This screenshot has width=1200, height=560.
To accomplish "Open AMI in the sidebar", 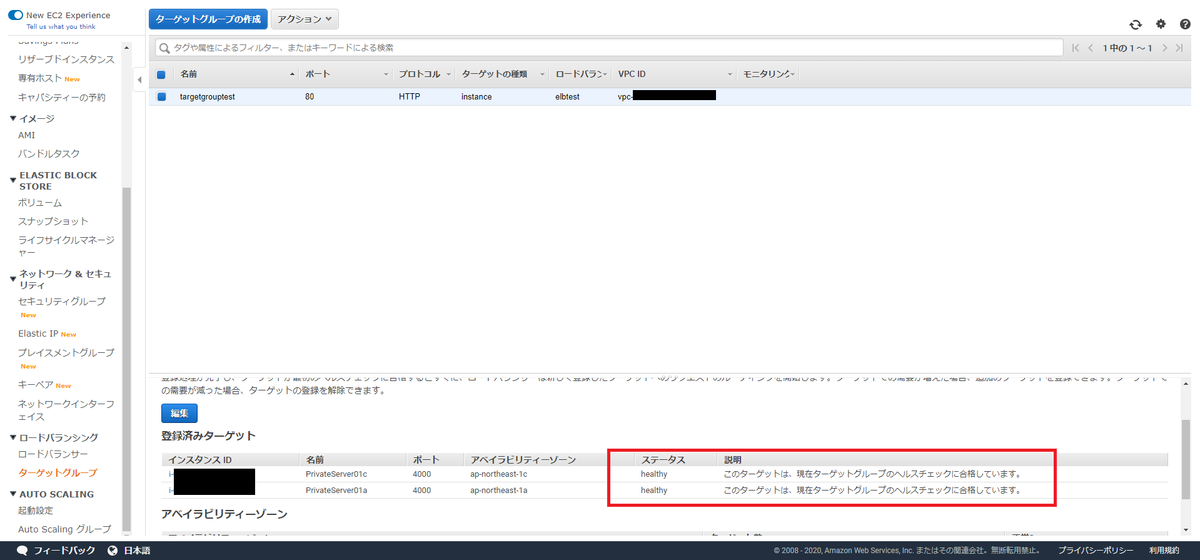I will [27, 135].
